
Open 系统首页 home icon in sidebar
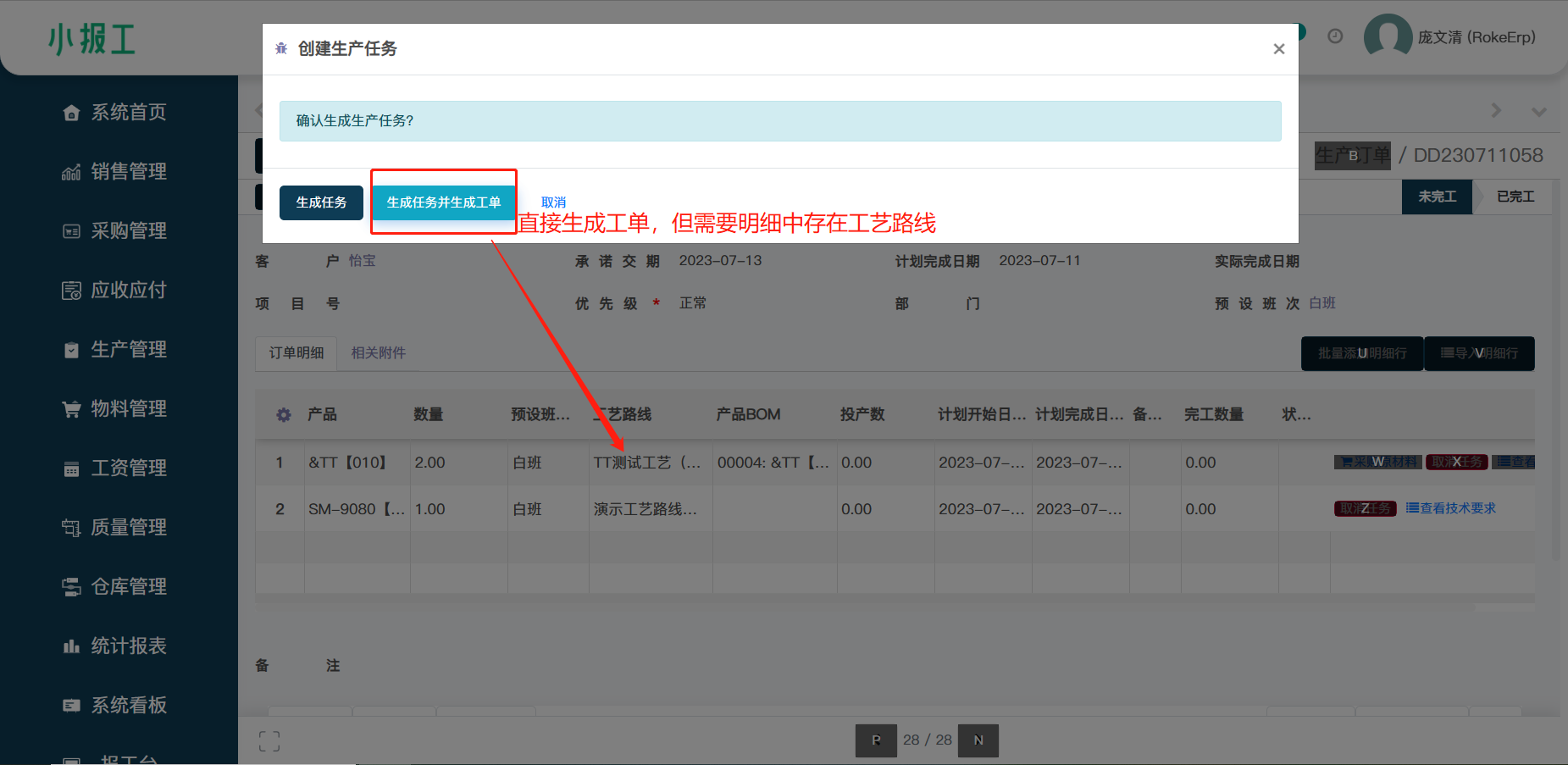point(71,113)
